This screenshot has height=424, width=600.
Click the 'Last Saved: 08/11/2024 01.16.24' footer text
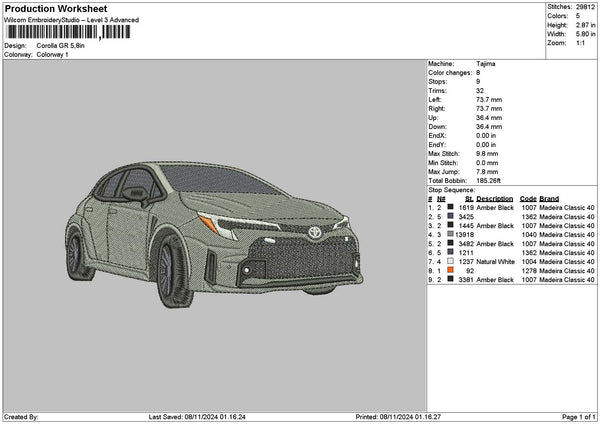click(x=197, y=417)
